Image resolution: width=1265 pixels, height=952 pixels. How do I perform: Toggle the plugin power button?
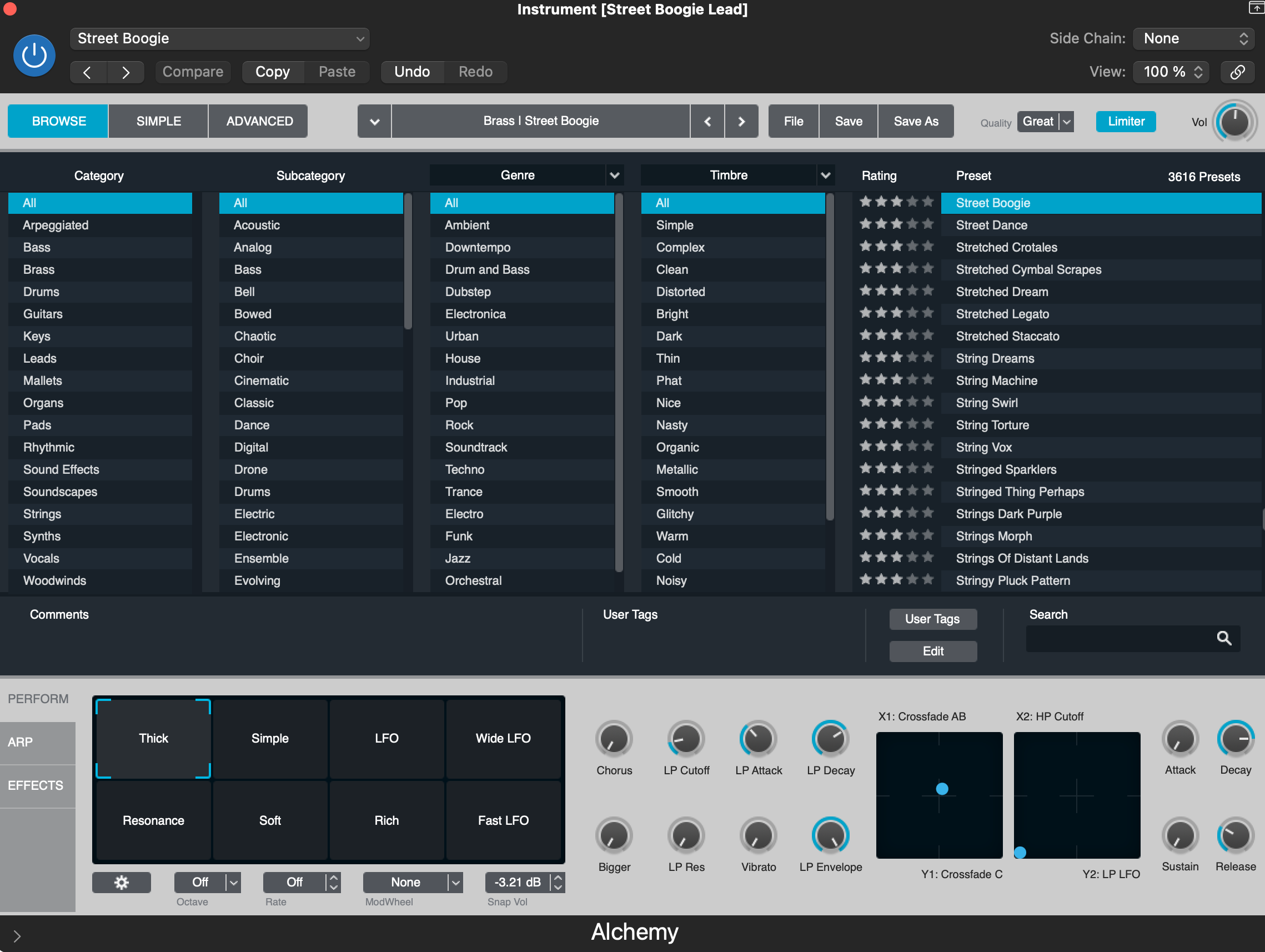coord(34,56)
